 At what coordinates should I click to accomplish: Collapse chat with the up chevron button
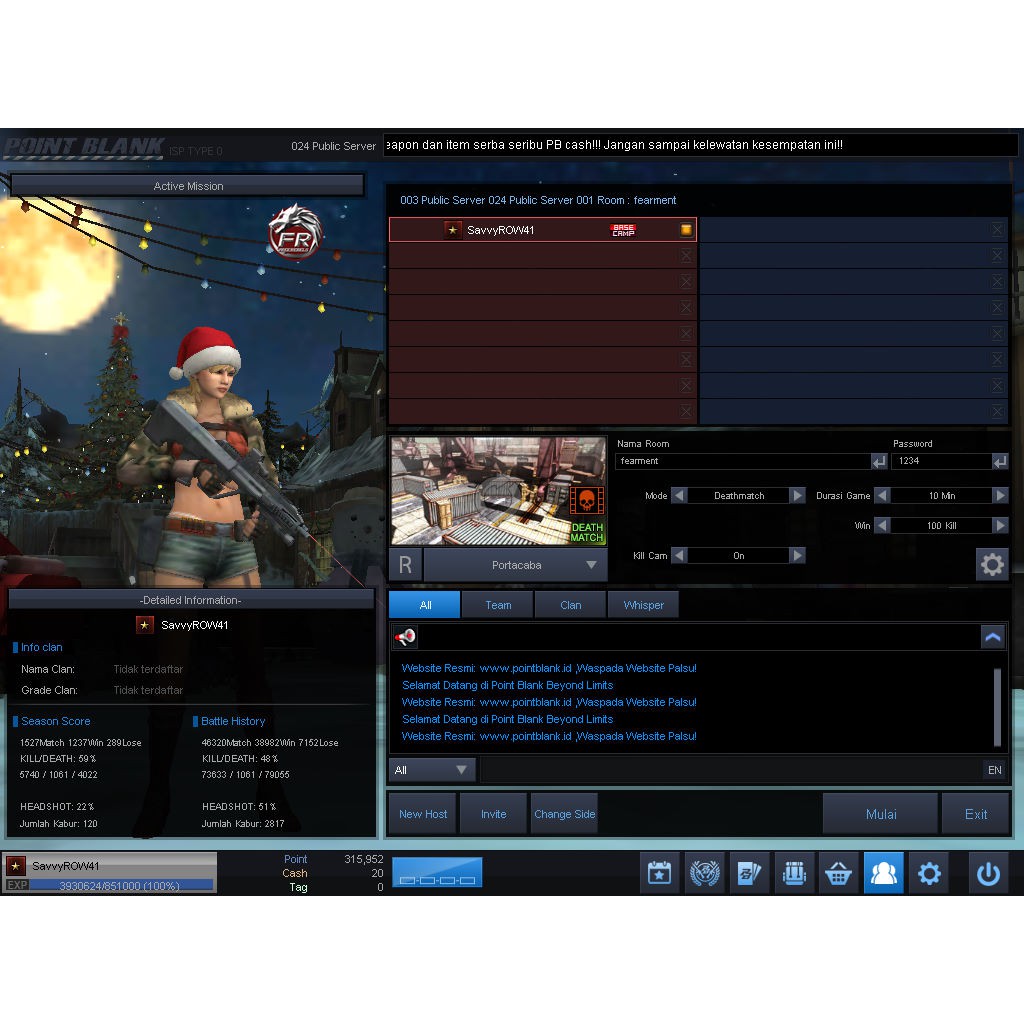(993, 637)
